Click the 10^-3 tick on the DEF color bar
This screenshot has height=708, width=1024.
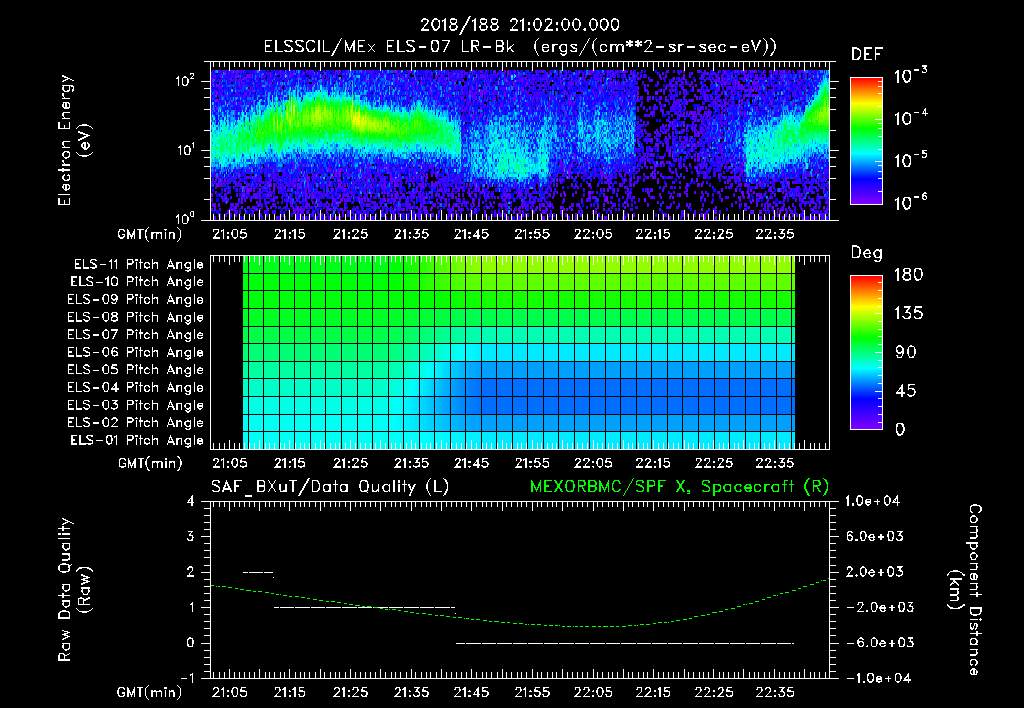(910, 76)
